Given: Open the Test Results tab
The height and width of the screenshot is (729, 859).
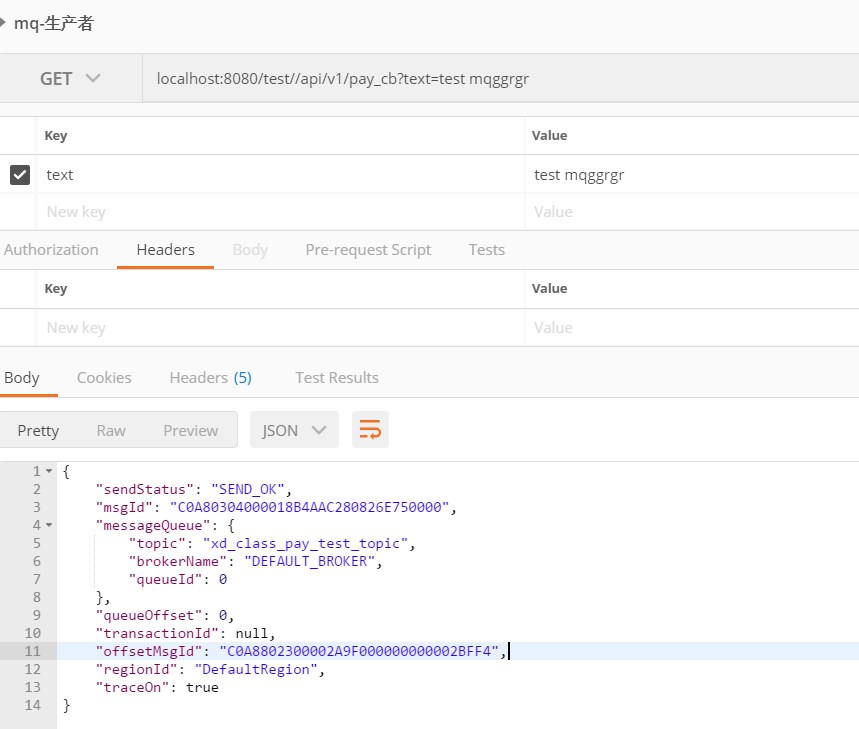Looking at the screenshot, I should (336, 377).
